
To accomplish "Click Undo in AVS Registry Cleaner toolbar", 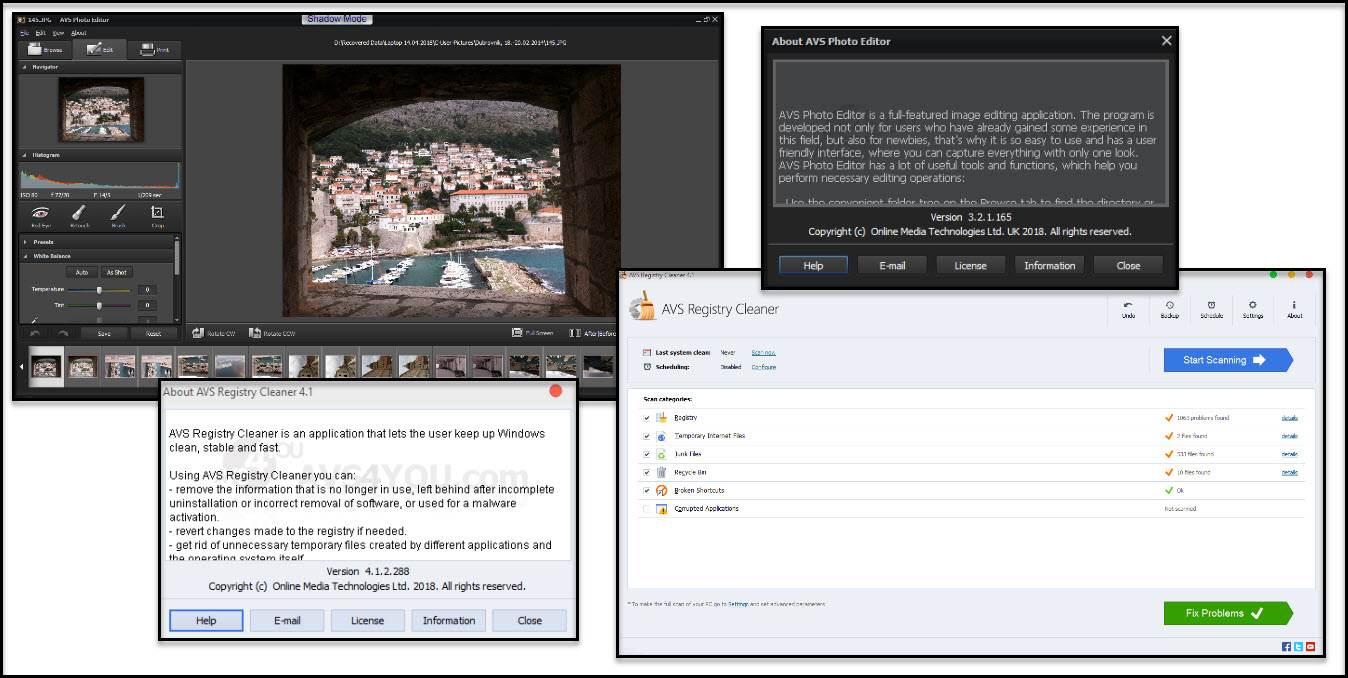I will coord(1128,310).
